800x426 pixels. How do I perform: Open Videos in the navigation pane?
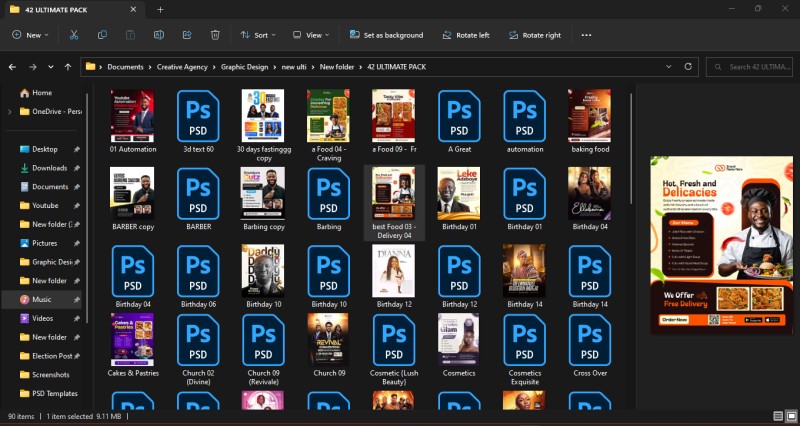pos(42,318)
